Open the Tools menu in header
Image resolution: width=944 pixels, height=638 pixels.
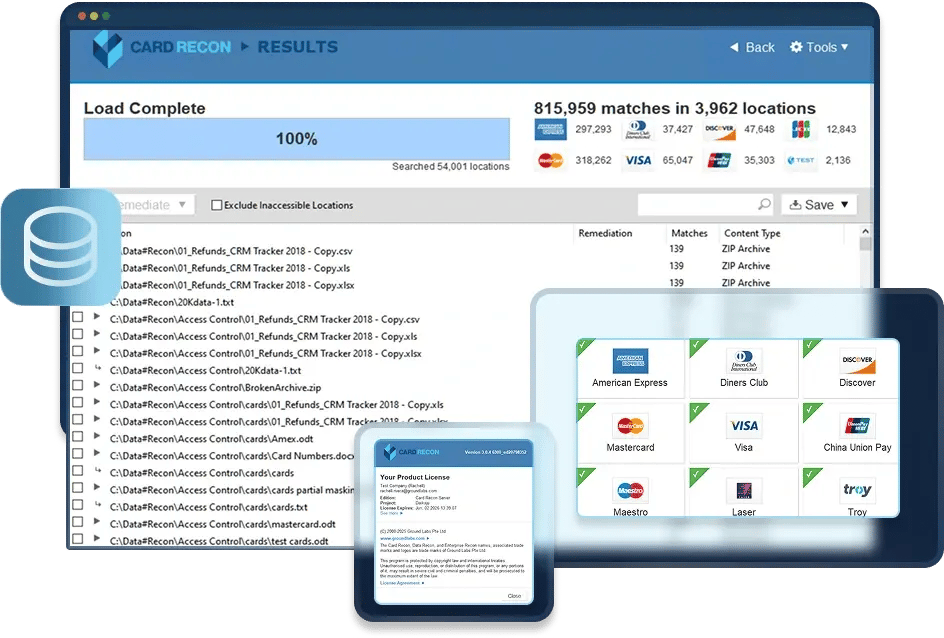(x=819, y=47)
